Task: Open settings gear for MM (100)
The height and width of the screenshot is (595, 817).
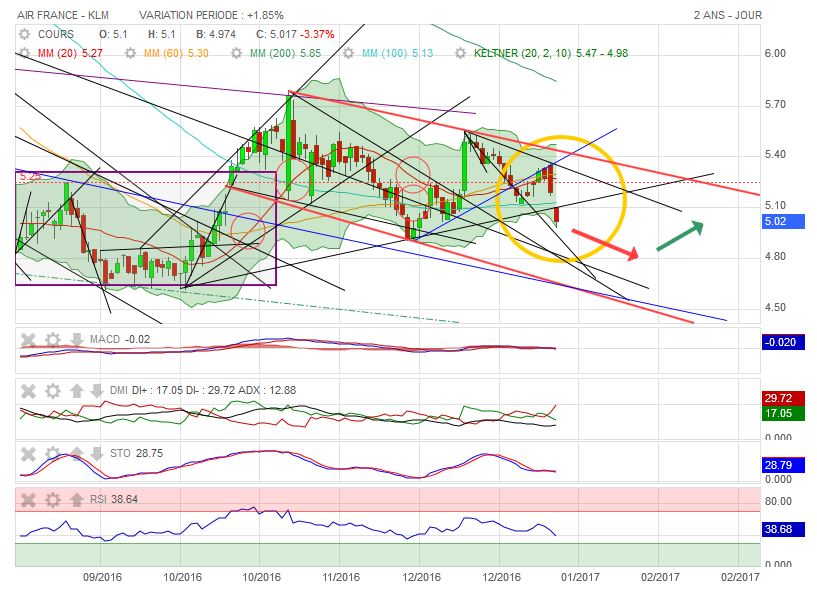Action: pyautogui.click(x=349, y=53)
